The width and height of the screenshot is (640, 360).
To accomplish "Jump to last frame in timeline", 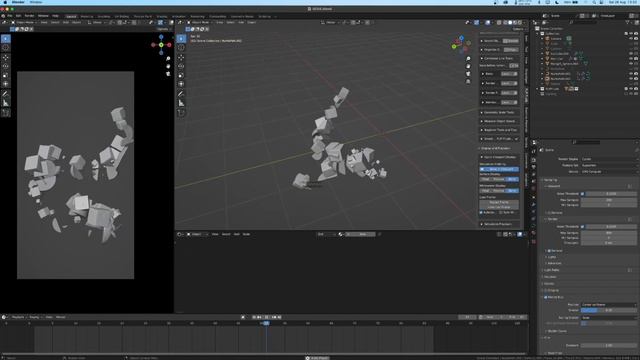I will [279, 317].
